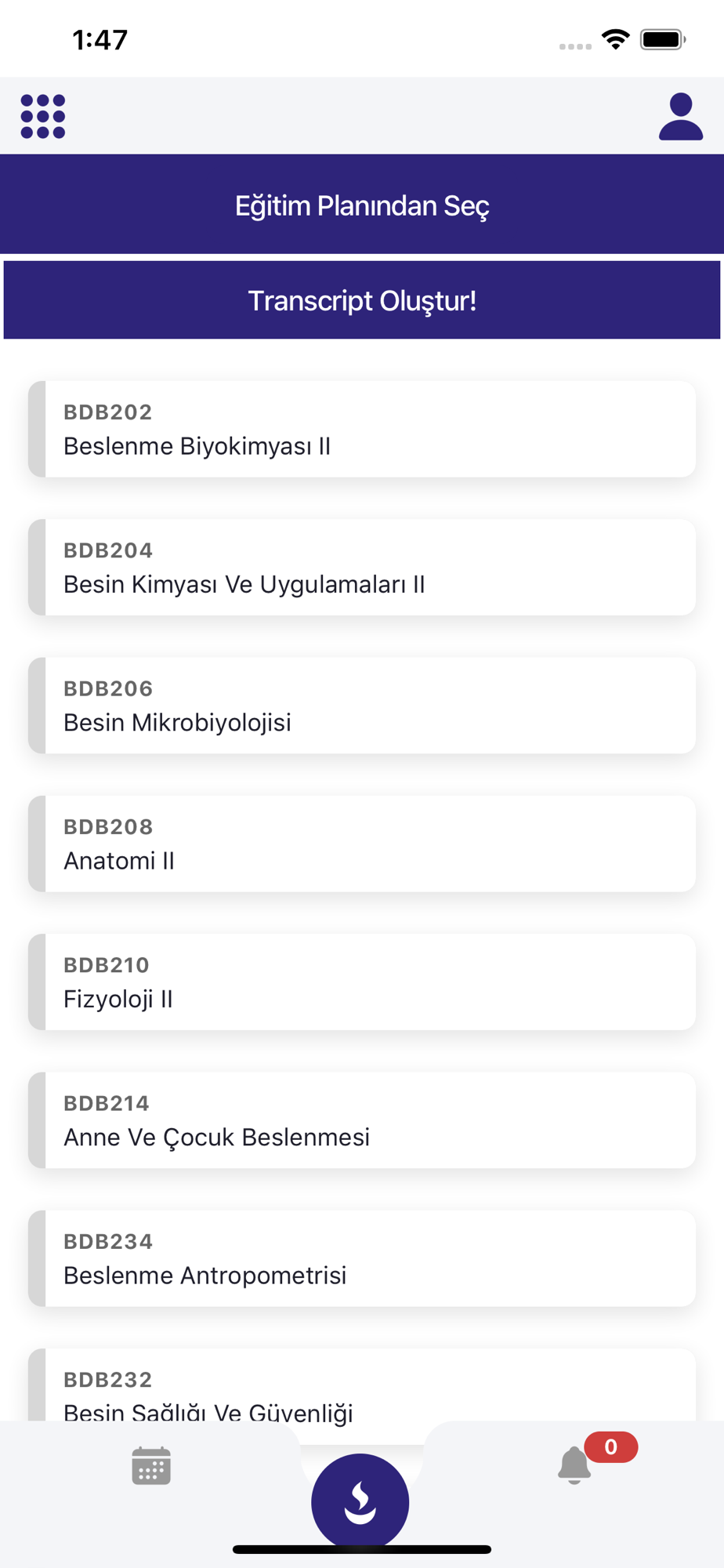Tap the clock time in status bar
The image size is (724, 1568).
point(100,39)
